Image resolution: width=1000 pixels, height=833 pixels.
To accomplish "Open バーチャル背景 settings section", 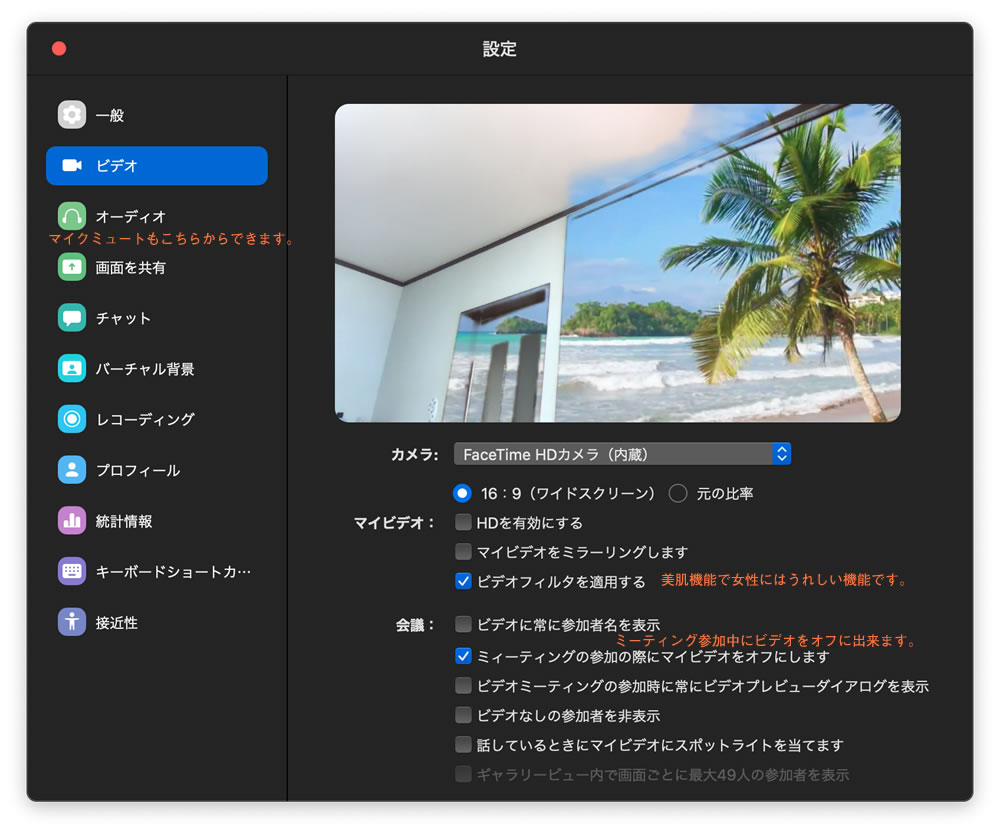I will (156, 368).
